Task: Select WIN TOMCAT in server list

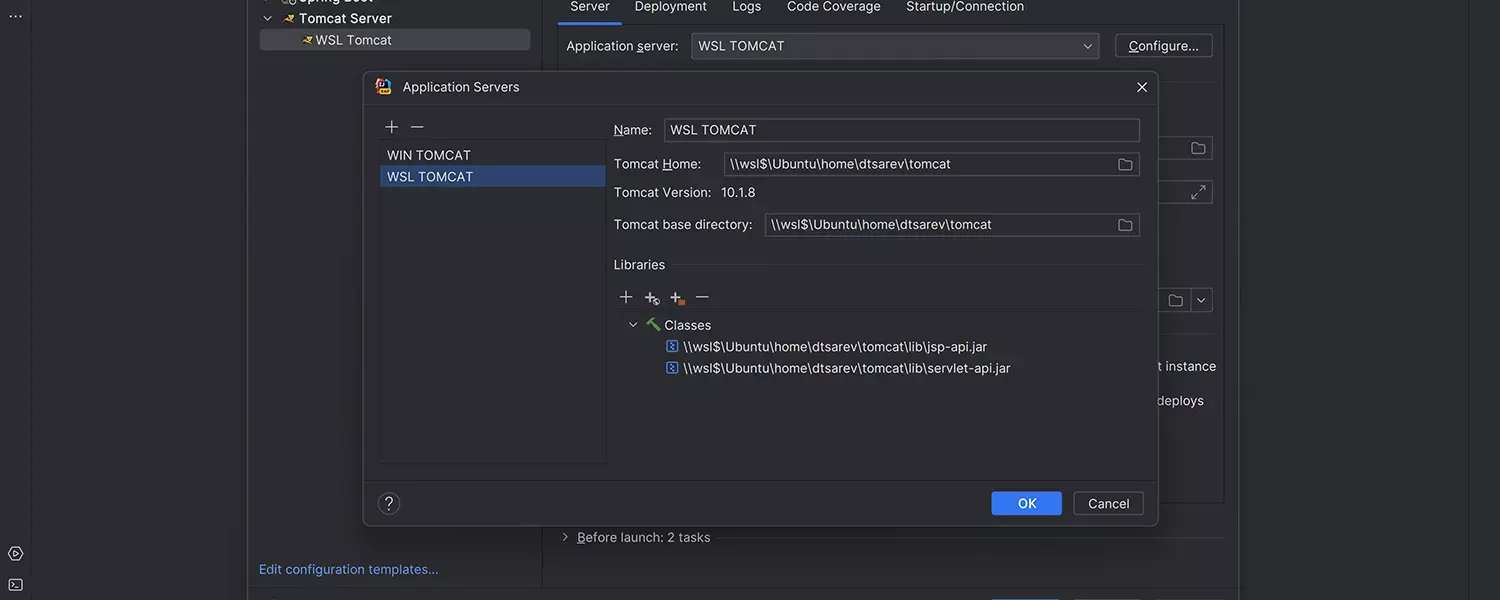Action: (x=429, y=155)
